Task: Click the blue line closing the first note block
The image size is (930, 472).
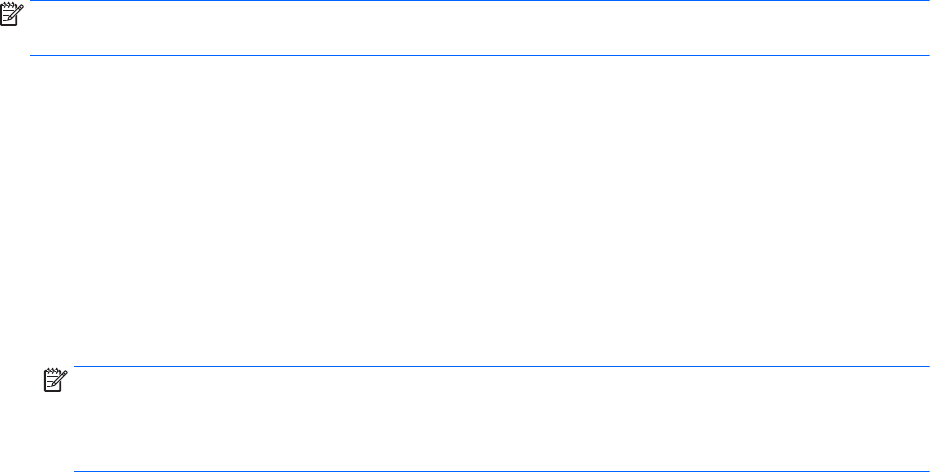Action: point(479,55)
